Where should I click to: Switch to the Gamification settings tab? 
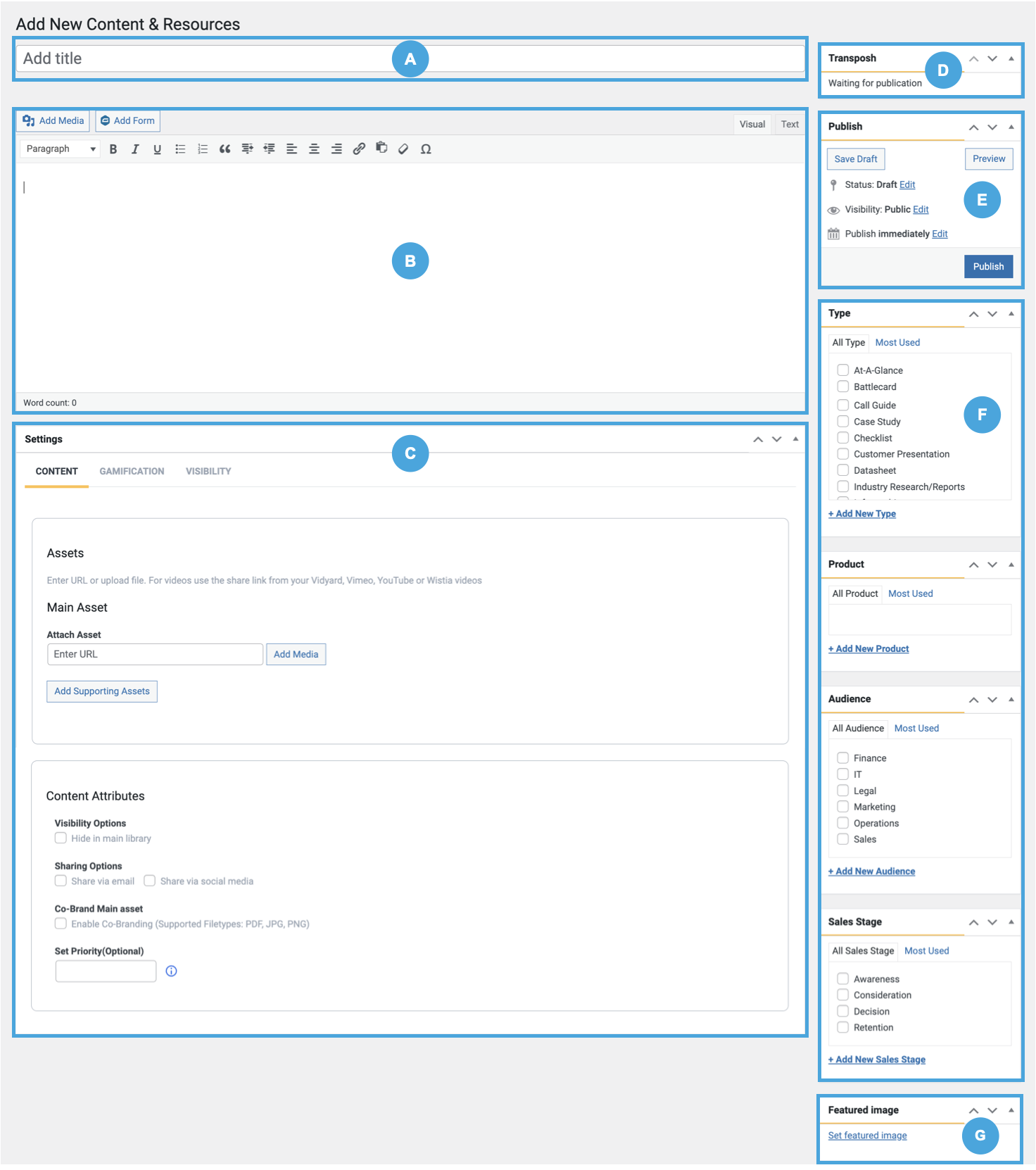132,471
